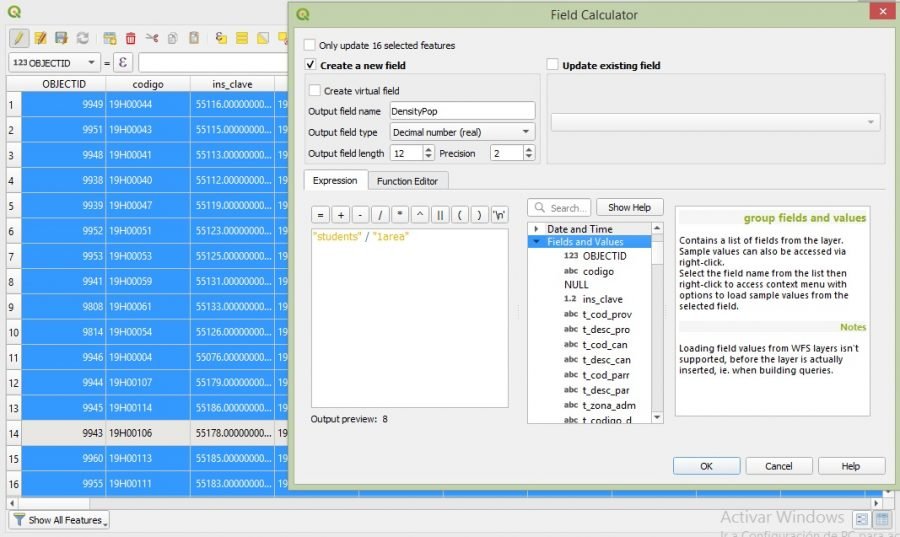Open the Output field type dropdown
900x537 pixels.
(462, 132)
